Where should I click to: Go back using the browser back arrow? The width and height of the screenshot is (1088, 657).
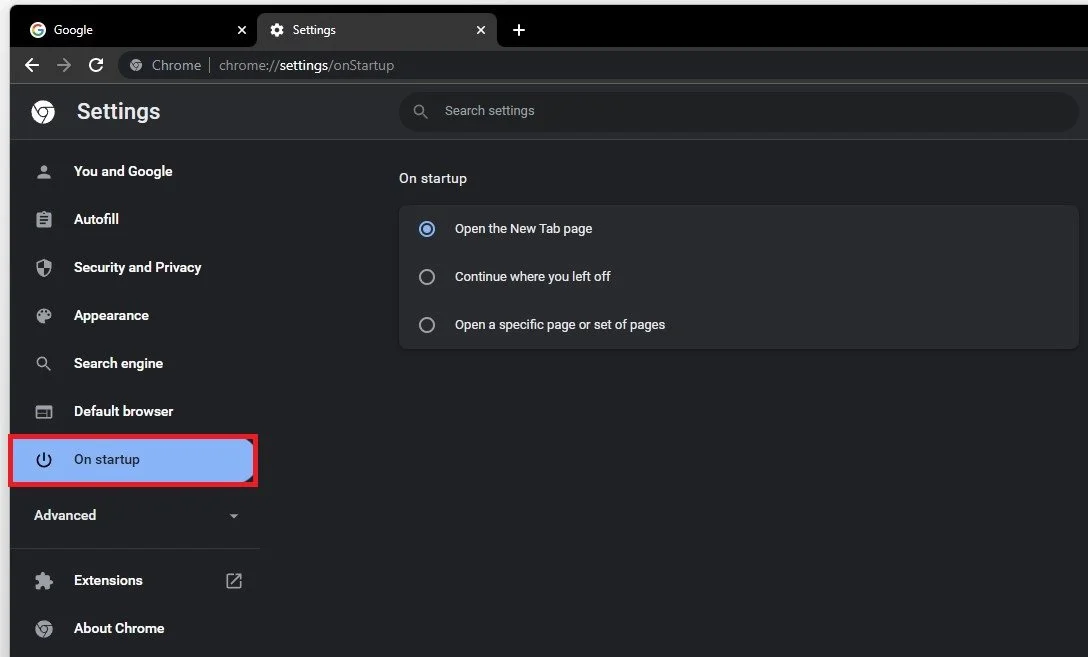[32, 65]
